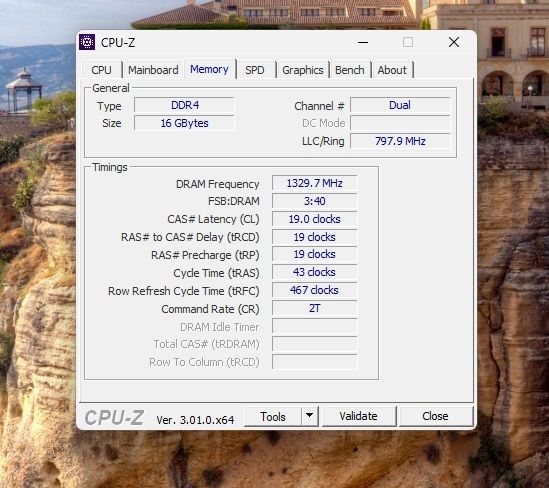This screenshot has height=488, width=549.
Task: Select the memory Type DDR4 field
Action: point(184,105)
